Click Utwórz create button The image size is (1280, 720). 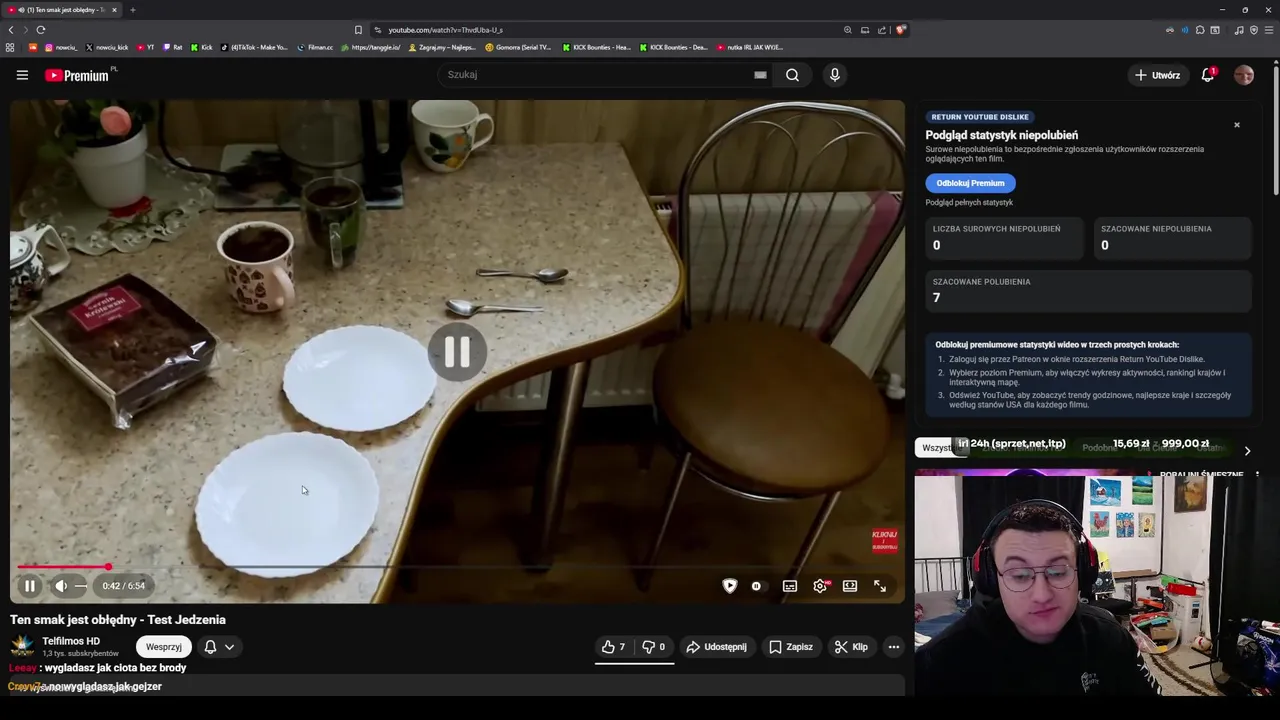(x=1157, y=75)
